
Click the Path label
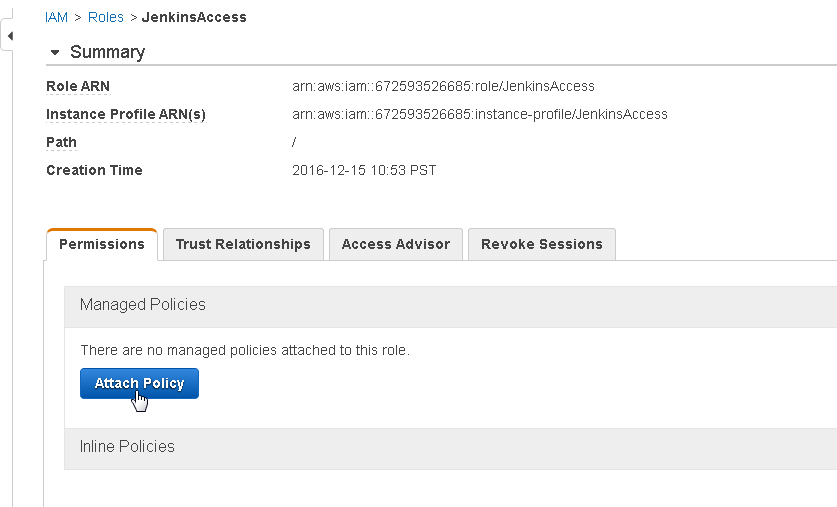coord(61,142)
